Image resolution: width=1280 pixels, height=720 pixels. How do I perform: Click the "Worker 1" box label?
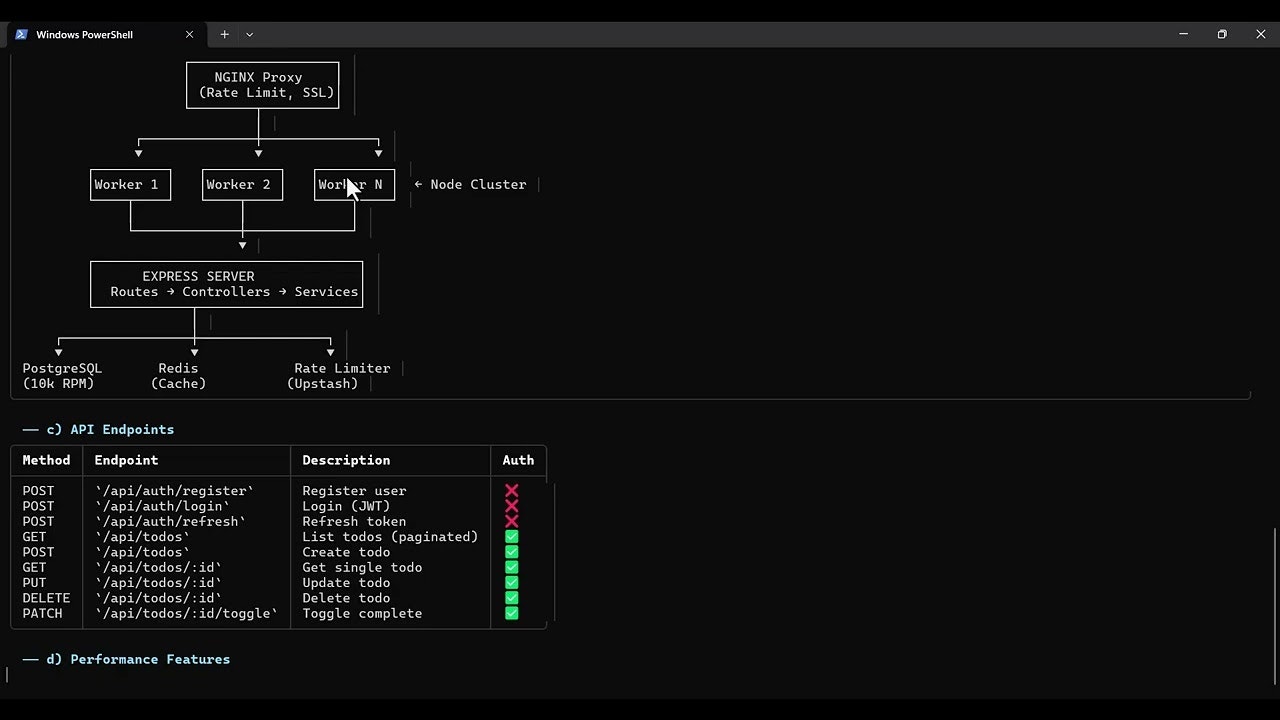126,184
